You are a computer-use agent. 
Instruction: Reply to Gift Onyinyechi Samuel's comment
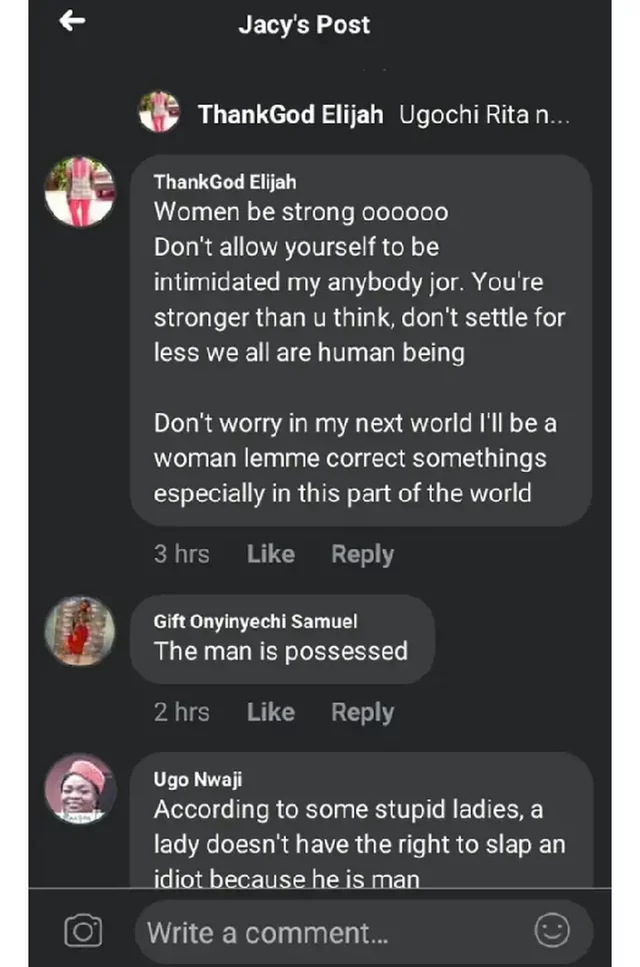tap(363, 712)
